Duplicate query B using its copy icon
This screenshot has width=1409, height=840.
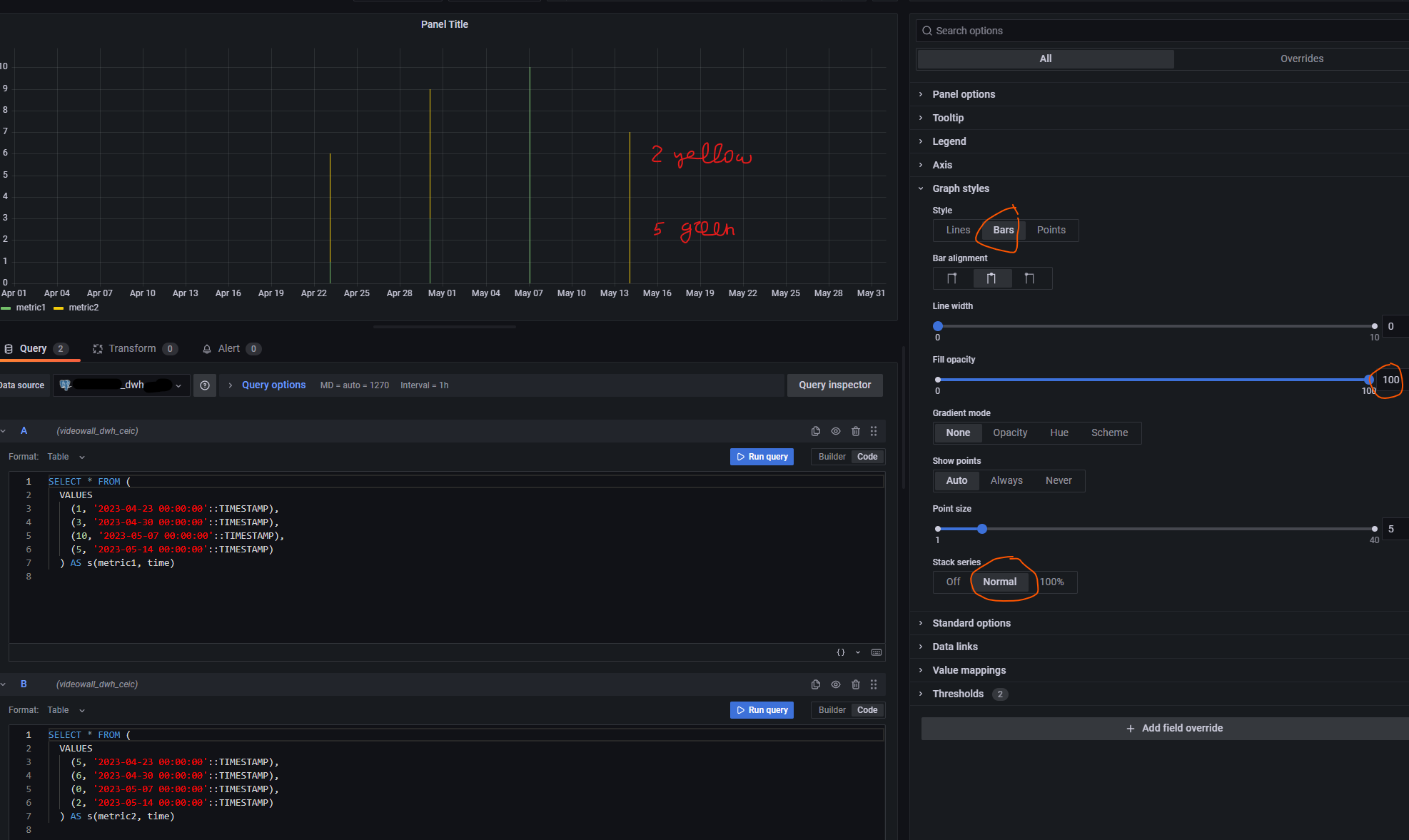tap(815, 684)
